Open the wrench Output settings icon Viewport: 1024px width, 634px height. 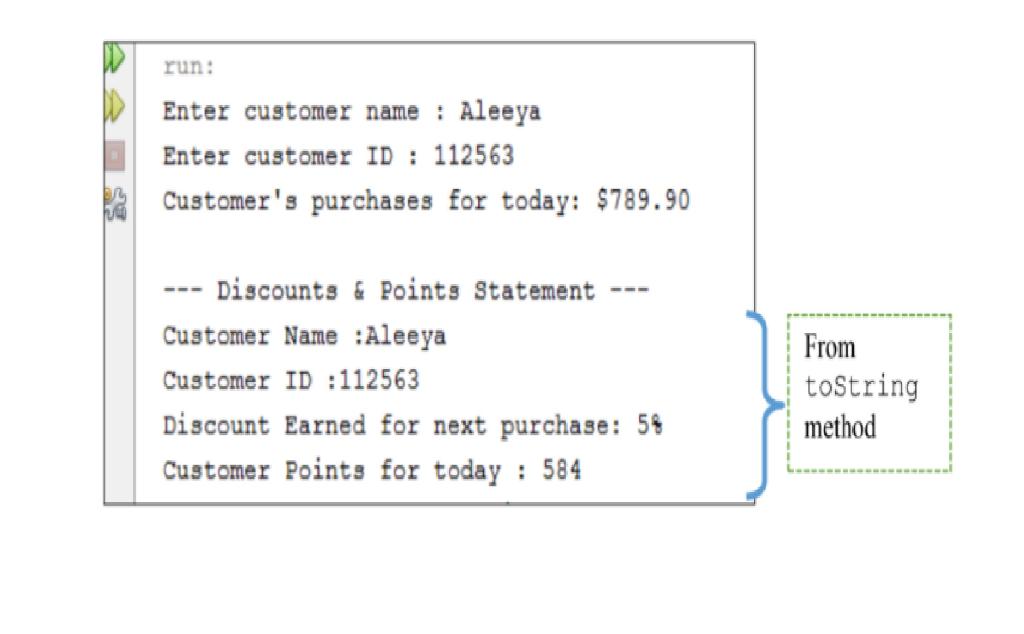point(115,200)
